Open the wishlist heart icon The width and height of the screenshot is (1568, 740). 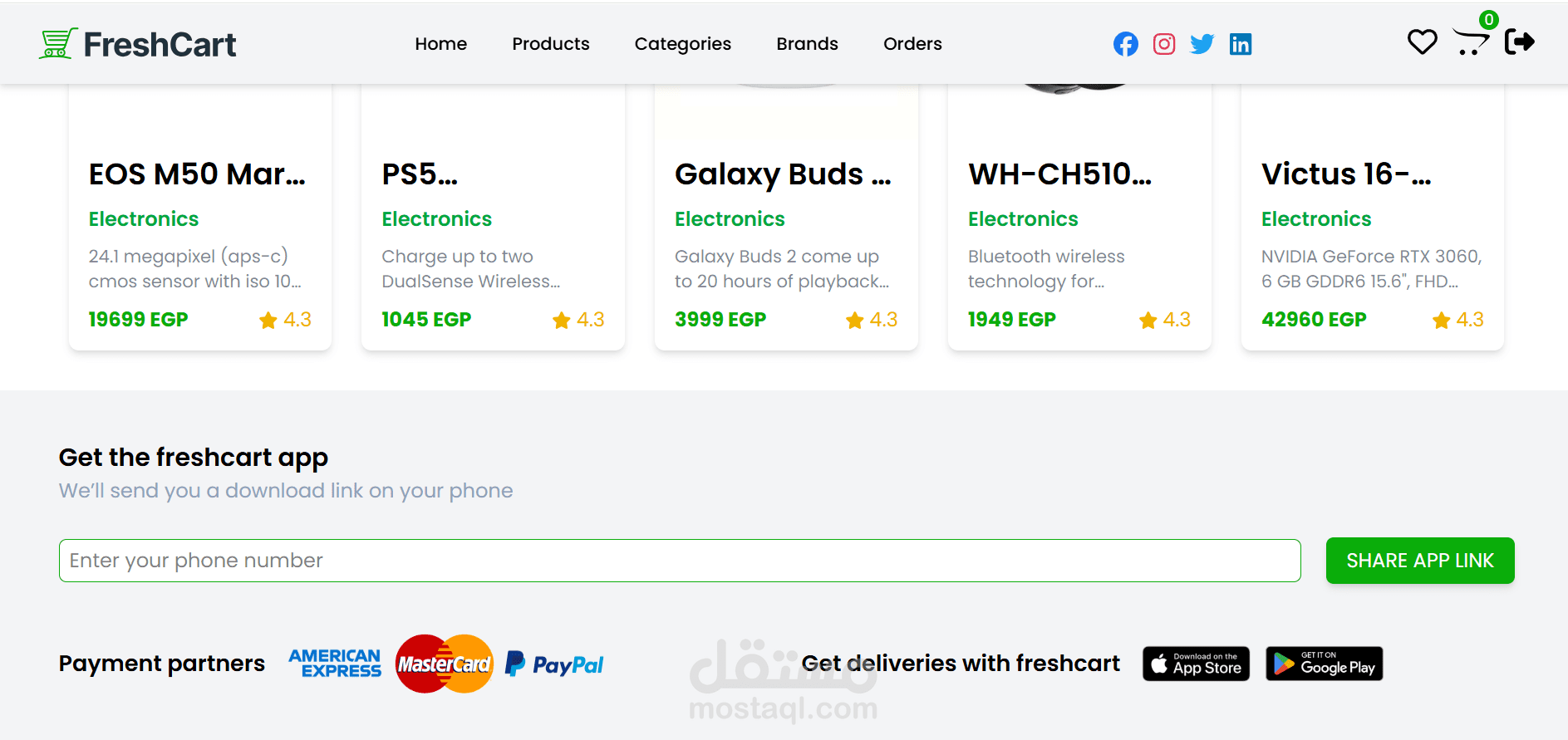tap(1422, 42)
